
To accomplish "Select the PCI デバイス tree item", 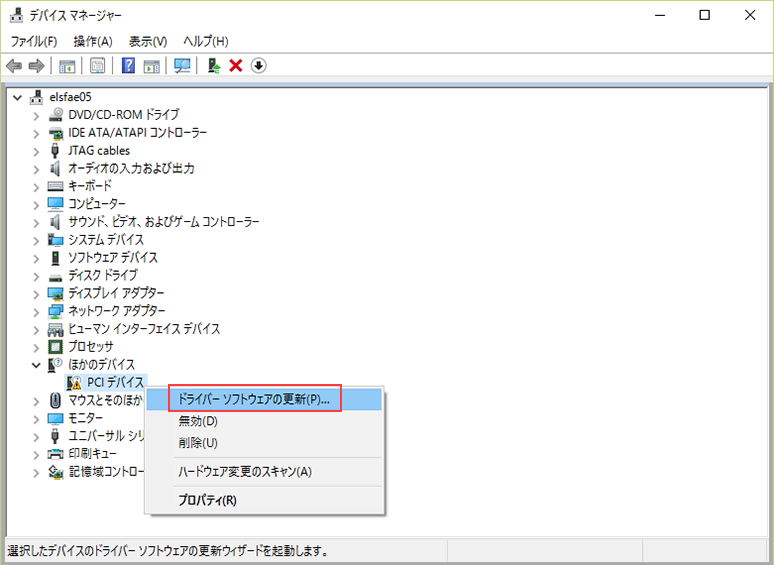I will (x=116, y=382).
